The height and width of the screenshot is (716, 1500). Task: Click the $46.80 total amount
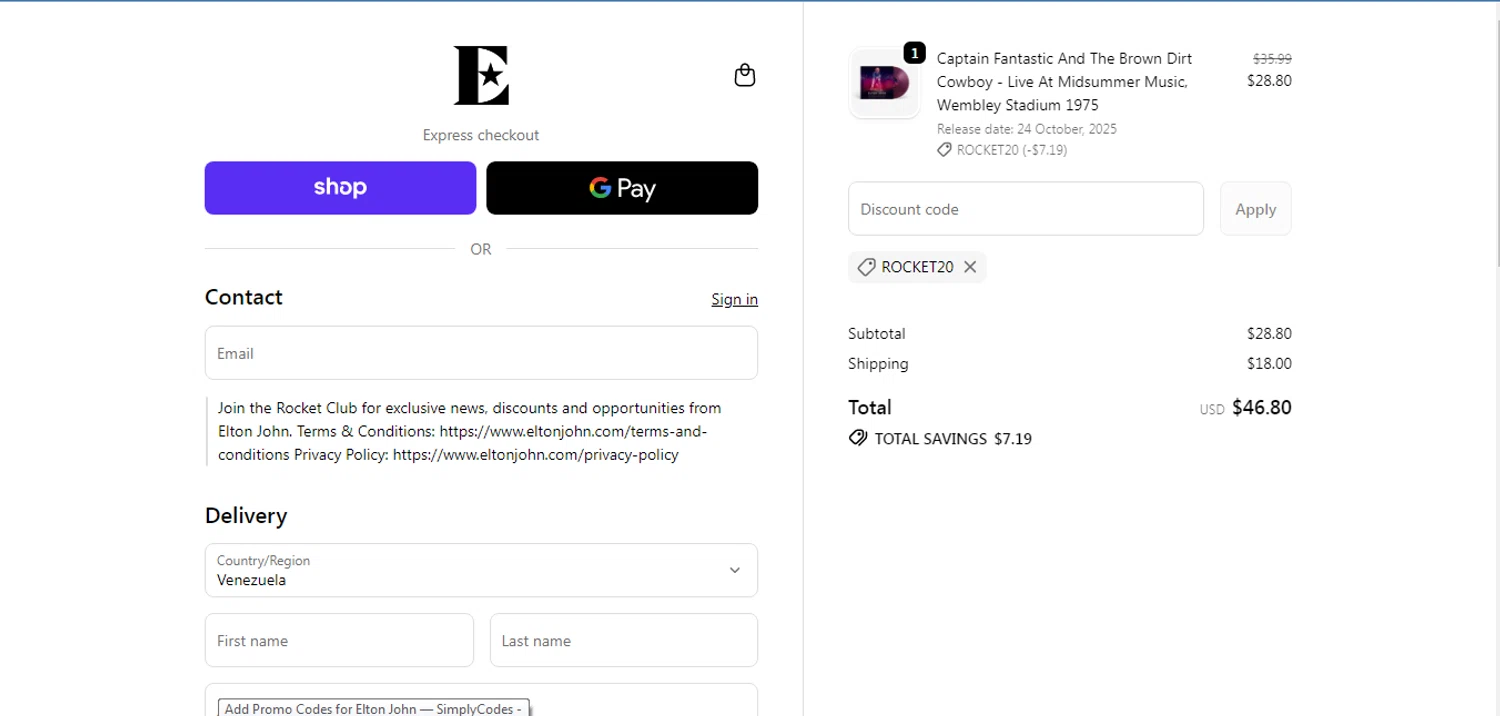pos(1262,407)
